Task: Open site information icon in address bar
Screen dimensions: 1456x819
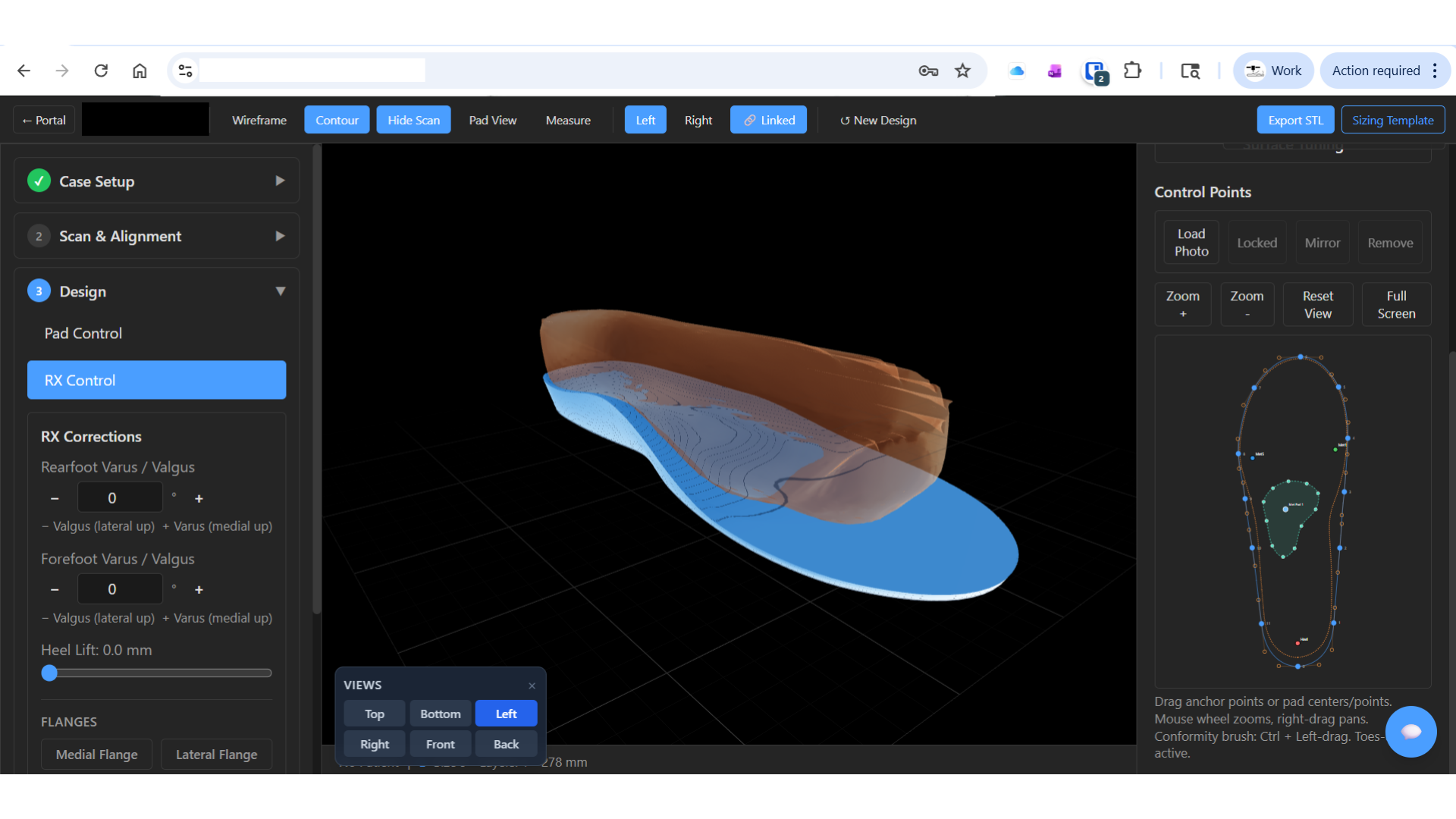Action: (x=185, y=71)
